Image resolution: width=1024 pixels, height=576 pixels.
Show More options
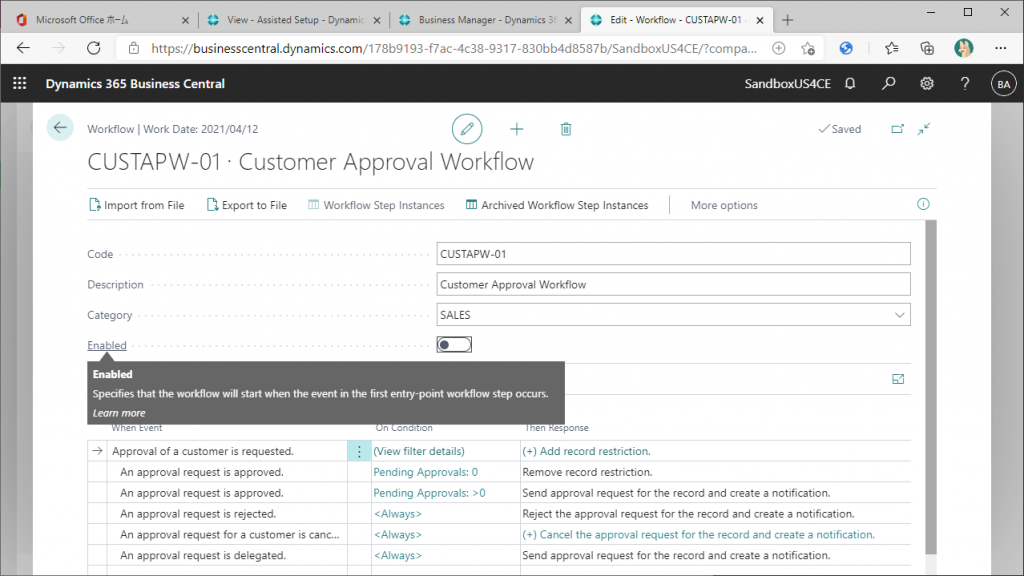pyautogui.click(x=724, y=205)
